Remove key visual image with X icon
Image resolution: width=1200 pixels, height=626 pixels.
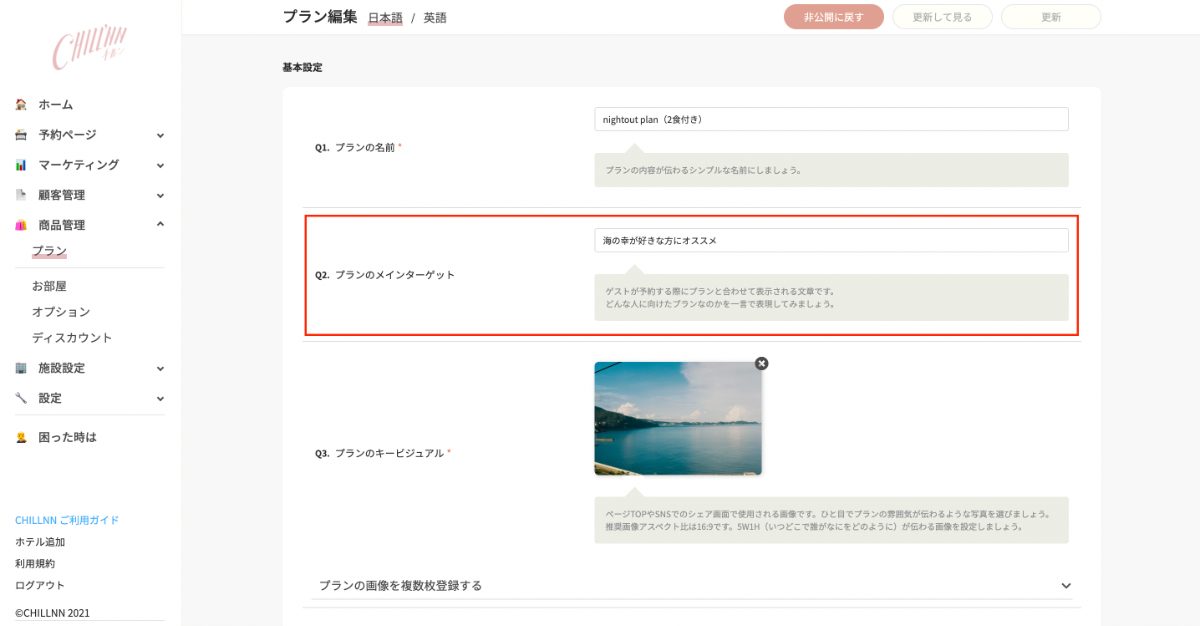click(761, 364)
